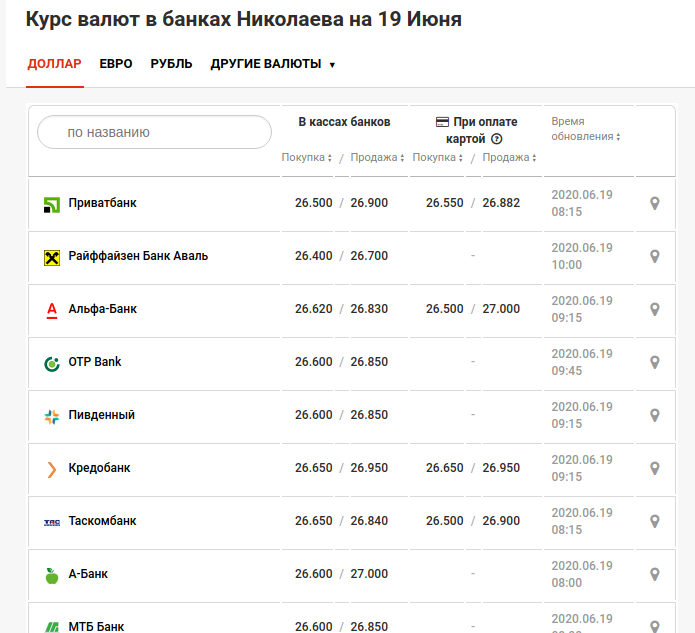The height and width of the screenshot is (633, 695).
Task: Expand the ДРУГИЕ ВАЛЮТЫ dropdown
Action: pos(273,64)
